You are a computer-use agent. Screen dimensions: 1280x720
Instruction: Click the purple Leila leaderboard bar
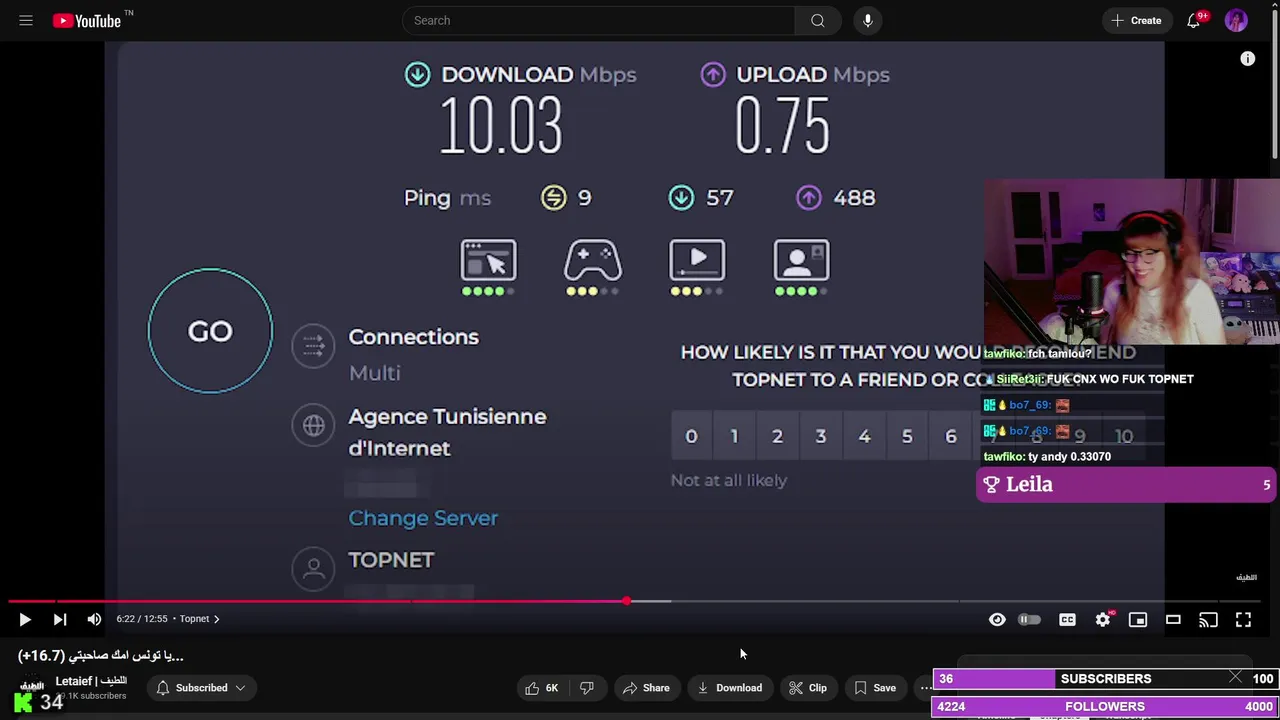pos(1126,485)
